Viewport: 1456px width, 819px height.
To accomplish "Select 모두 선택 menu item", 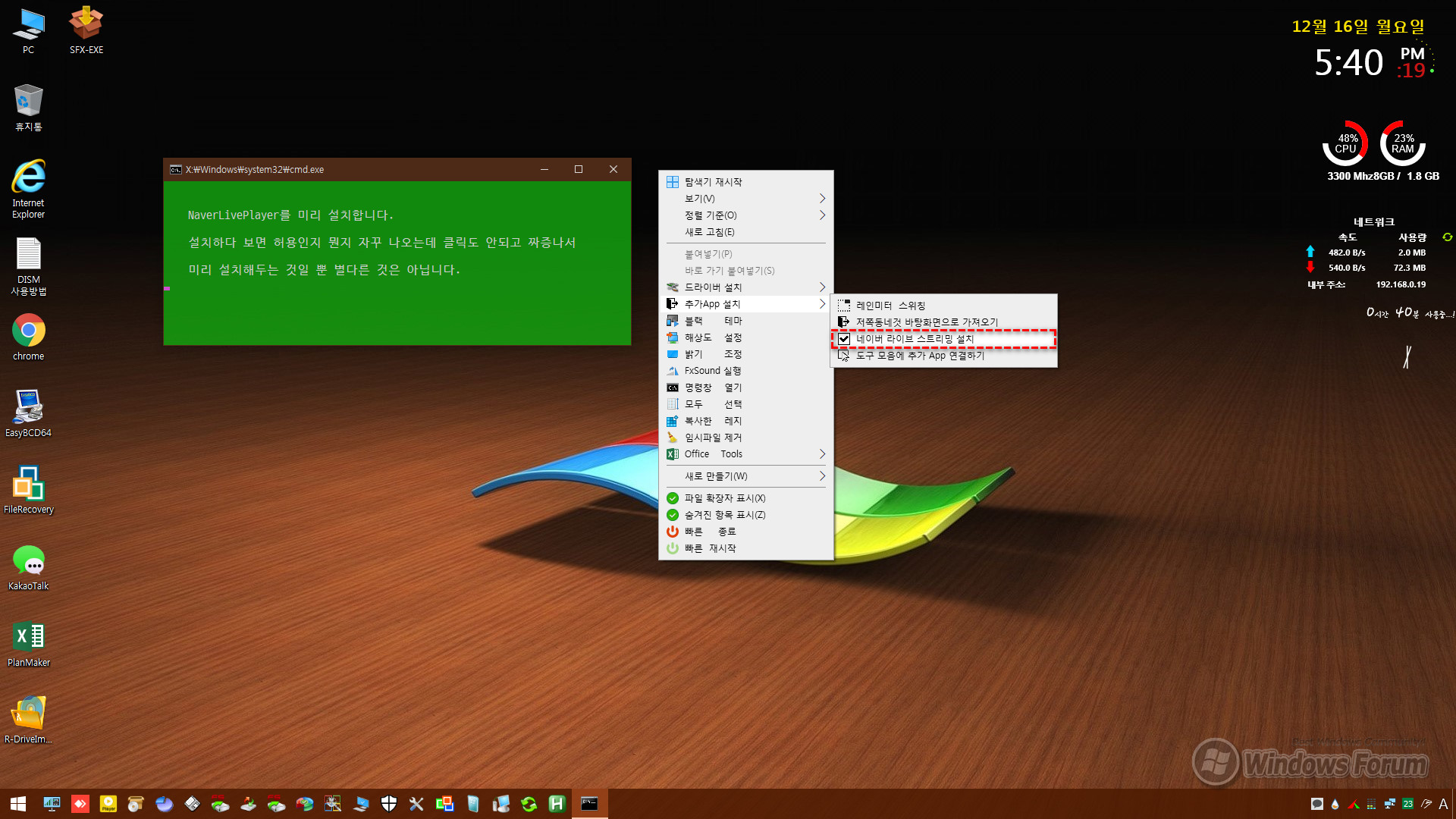I will click(746, 404).
